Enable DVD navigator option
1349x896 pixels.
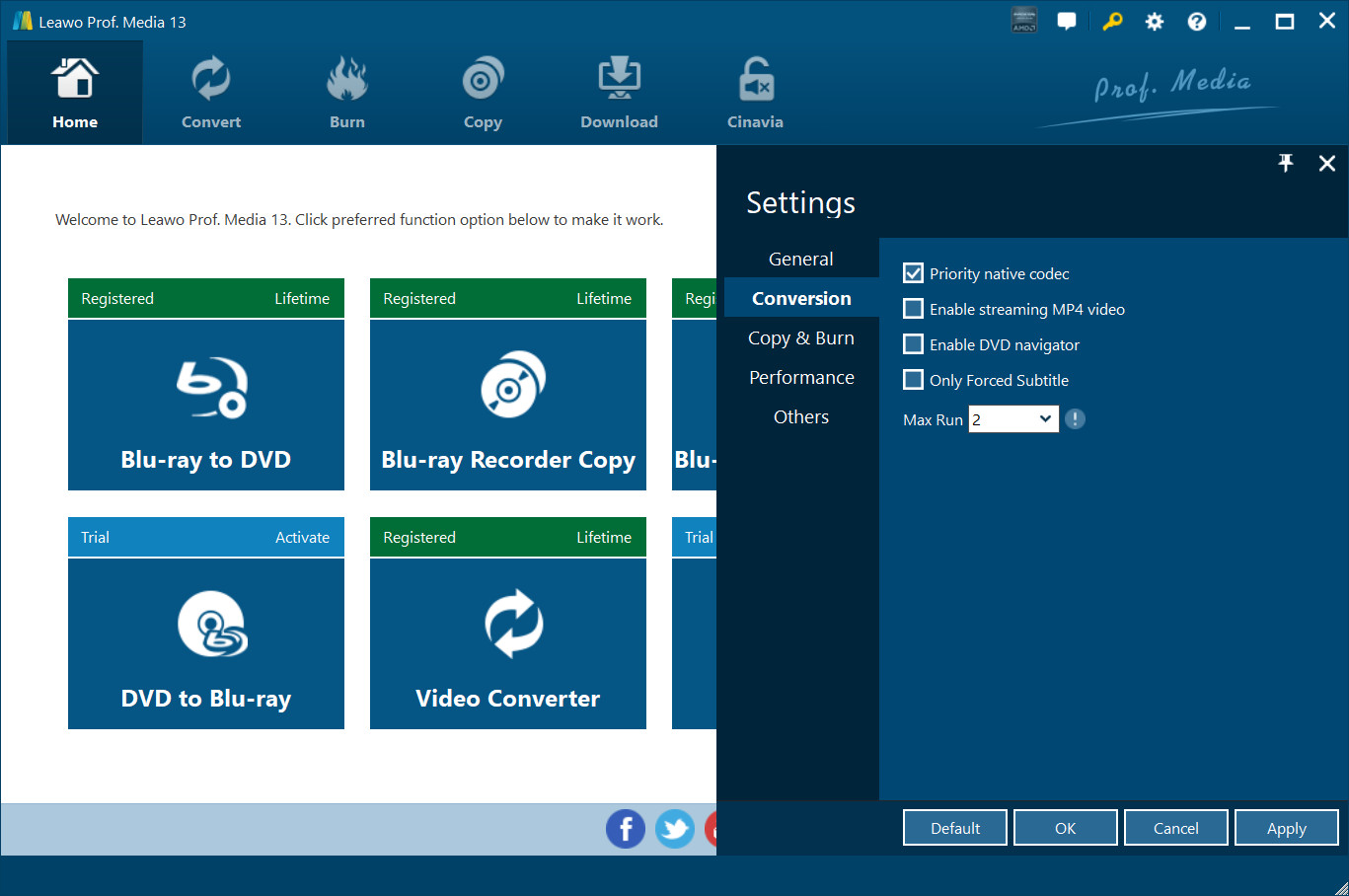(914, 344)
